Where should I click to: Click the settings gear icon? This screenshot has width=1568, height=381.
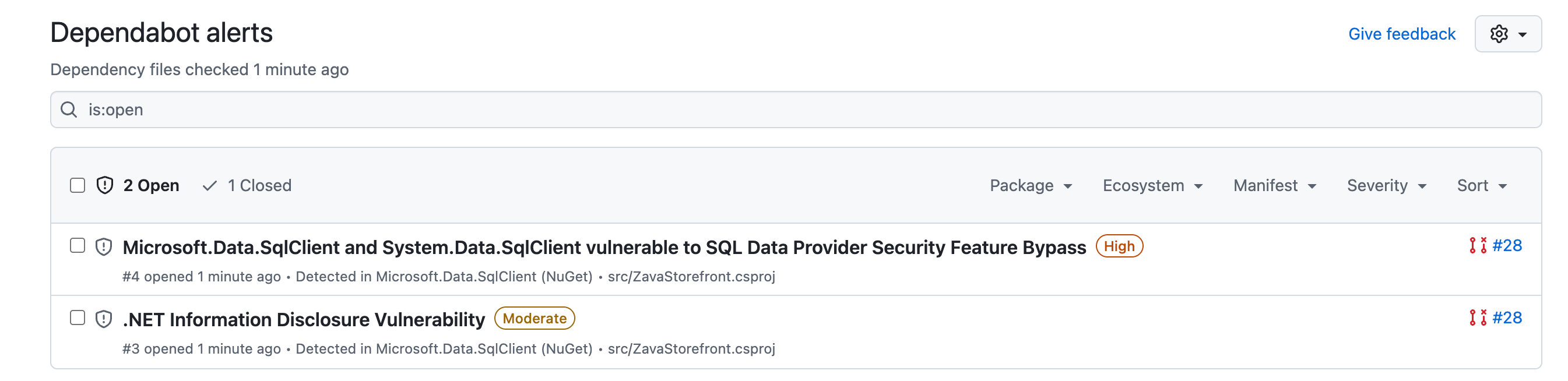click(x=1499, y=34)
